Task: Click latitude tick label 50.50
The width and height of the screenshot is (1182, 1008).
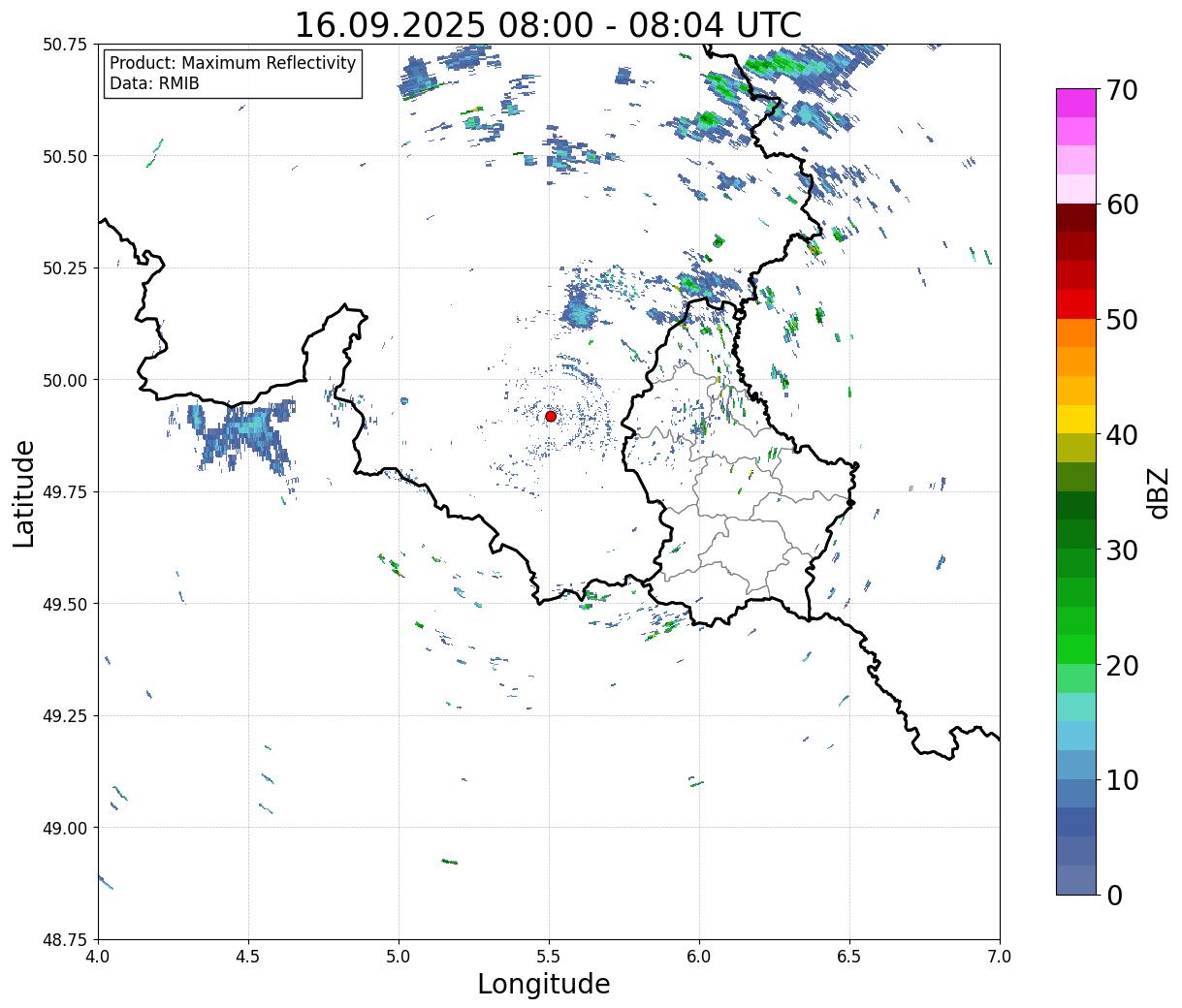Action: [65, 156]
